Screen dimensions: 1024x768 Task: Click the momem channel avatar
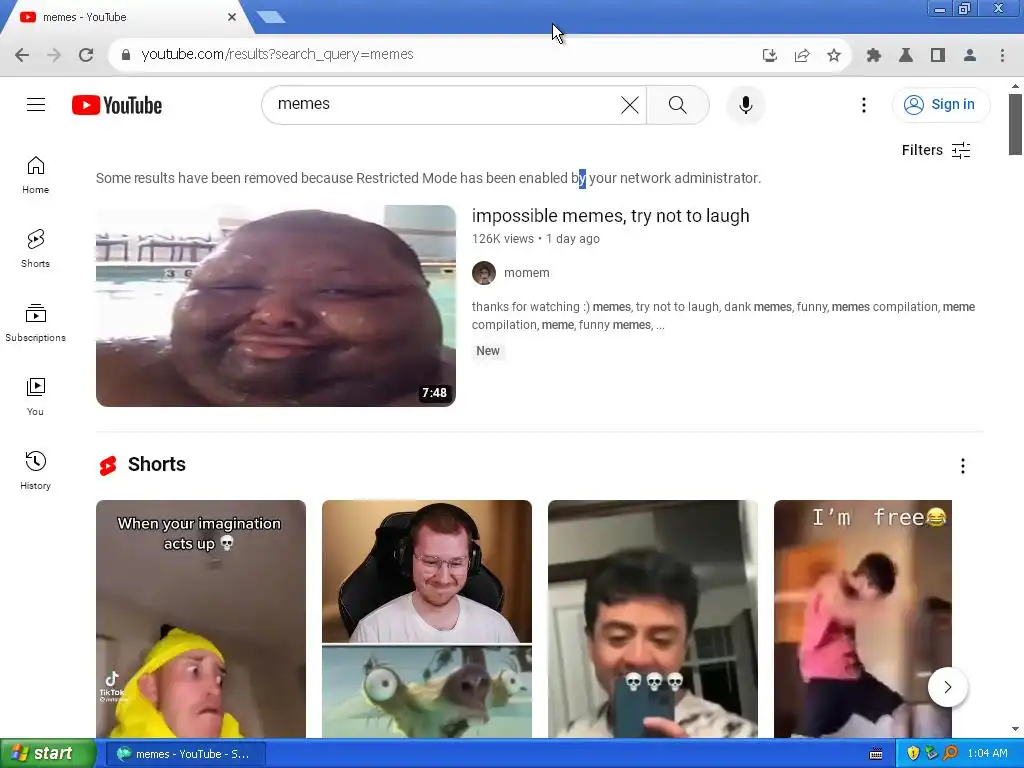(484, 273)
